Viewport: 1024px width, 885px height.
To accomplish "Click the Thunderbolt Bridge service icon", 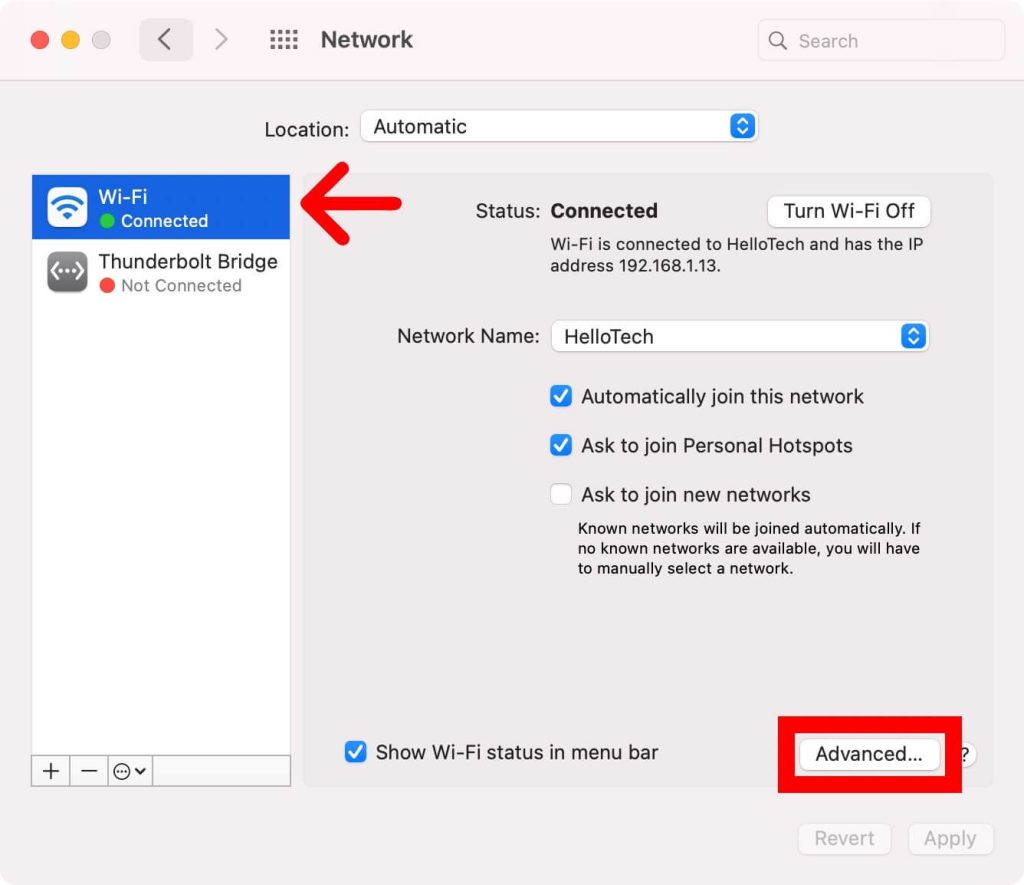I will pyautogui.click(x=68, y=272).
